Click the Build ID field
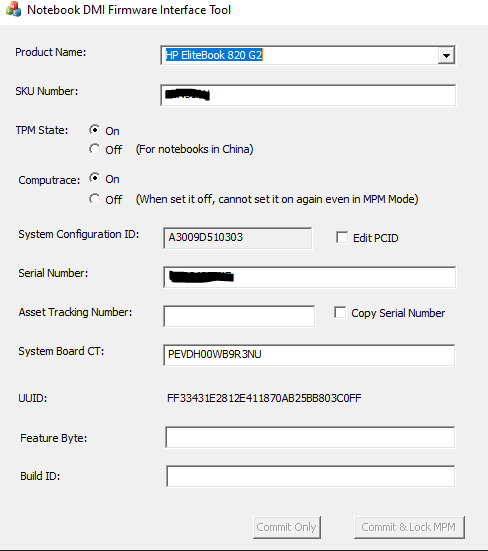 pyautogui.click(x=311, y=476)
